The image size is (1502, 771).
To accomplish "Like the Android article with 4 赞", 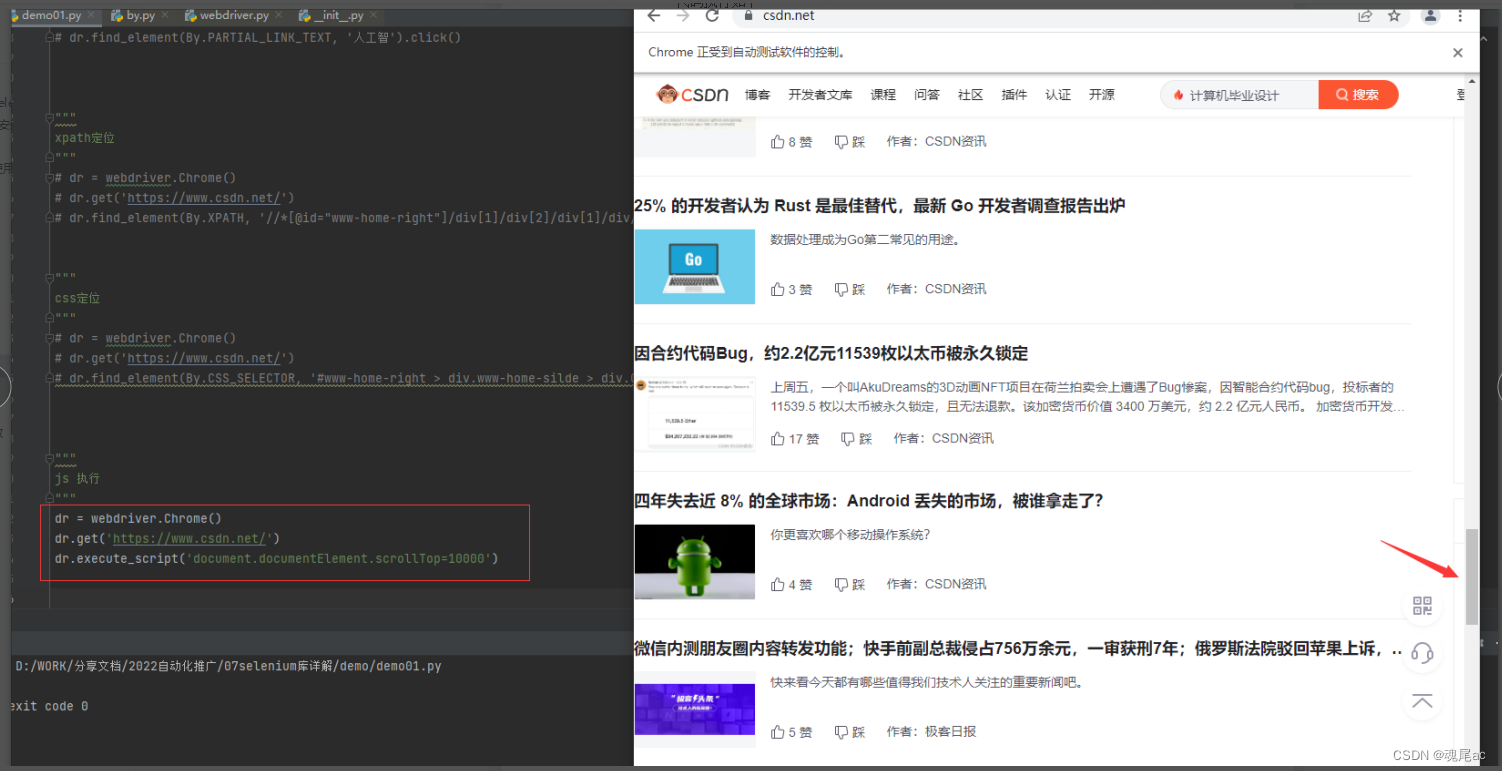I will pos(791,584).
